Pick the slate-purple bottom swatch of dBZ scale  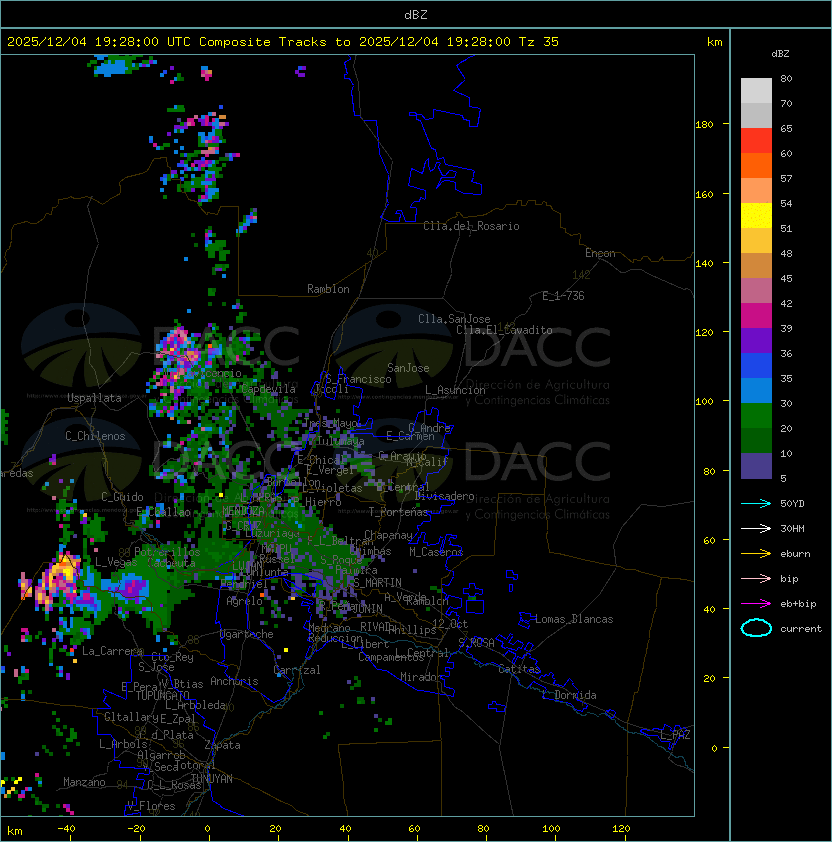[x=756, y=466]
